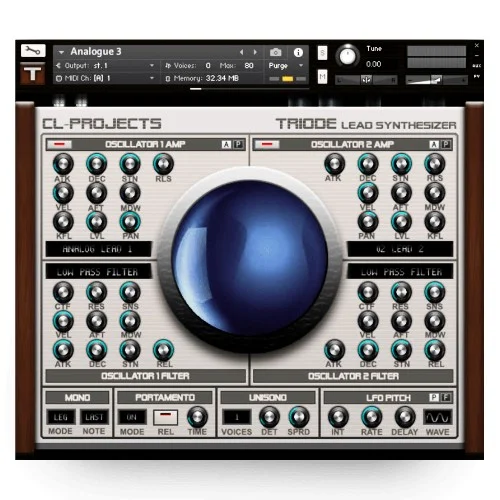
Task: Click Oscillator 1 Filter REL knob
Action: click(x=163, y=350)
